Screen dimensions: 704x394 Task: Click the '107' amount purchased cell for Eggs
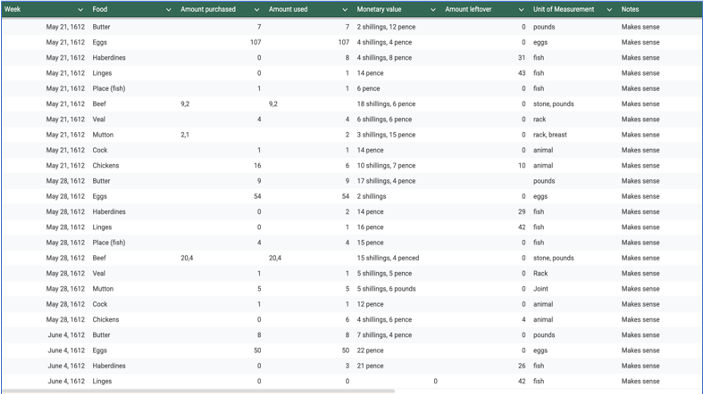255,42
